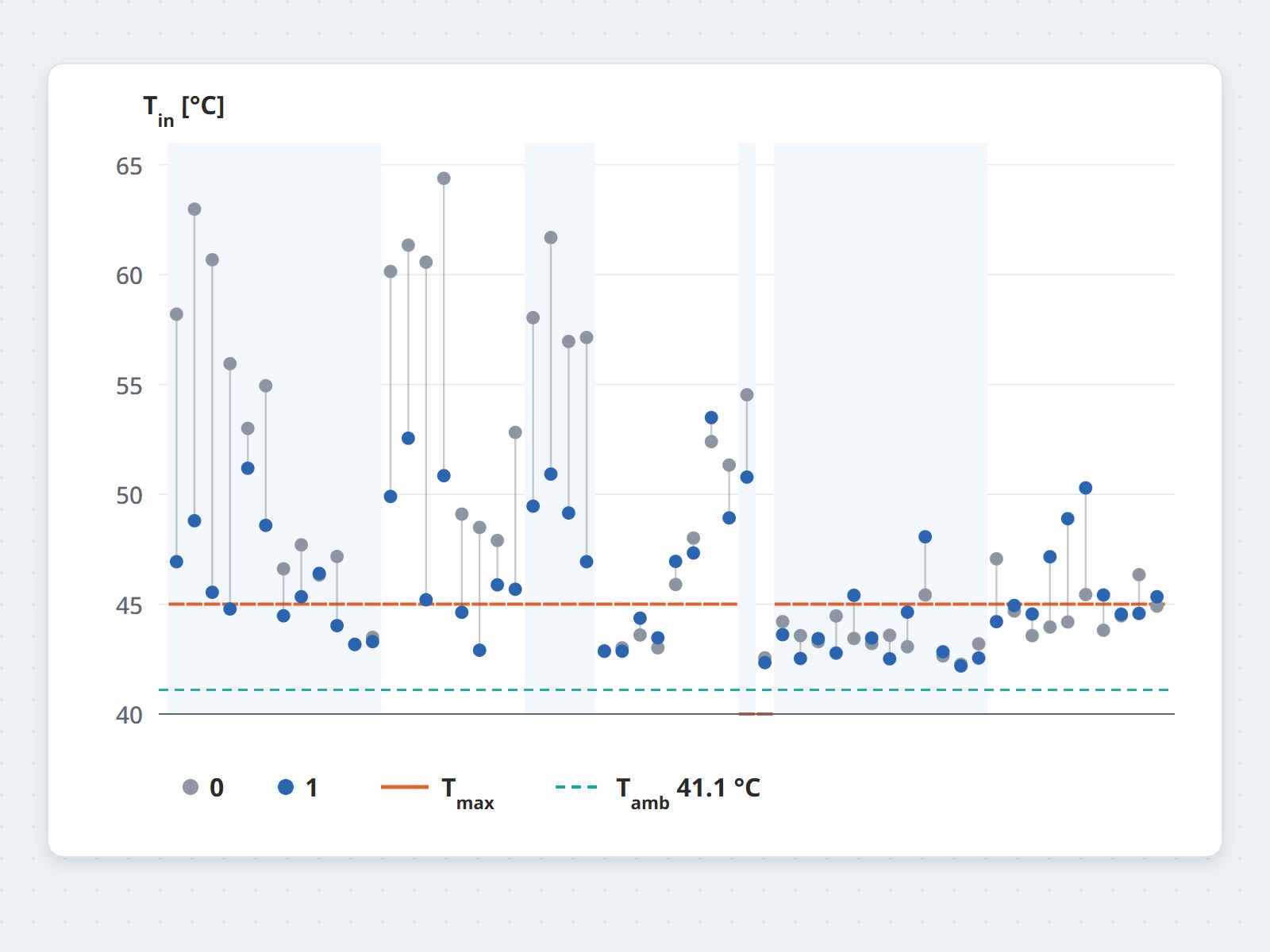
Task: Click the 55 y-axis tick label
Action: [129, 386]
